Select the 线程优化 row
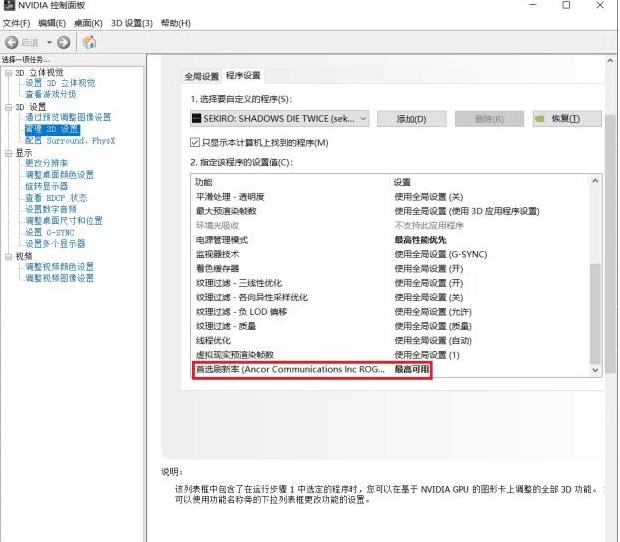The height and width of the screenshot is (542, 620). coord(390,340)
